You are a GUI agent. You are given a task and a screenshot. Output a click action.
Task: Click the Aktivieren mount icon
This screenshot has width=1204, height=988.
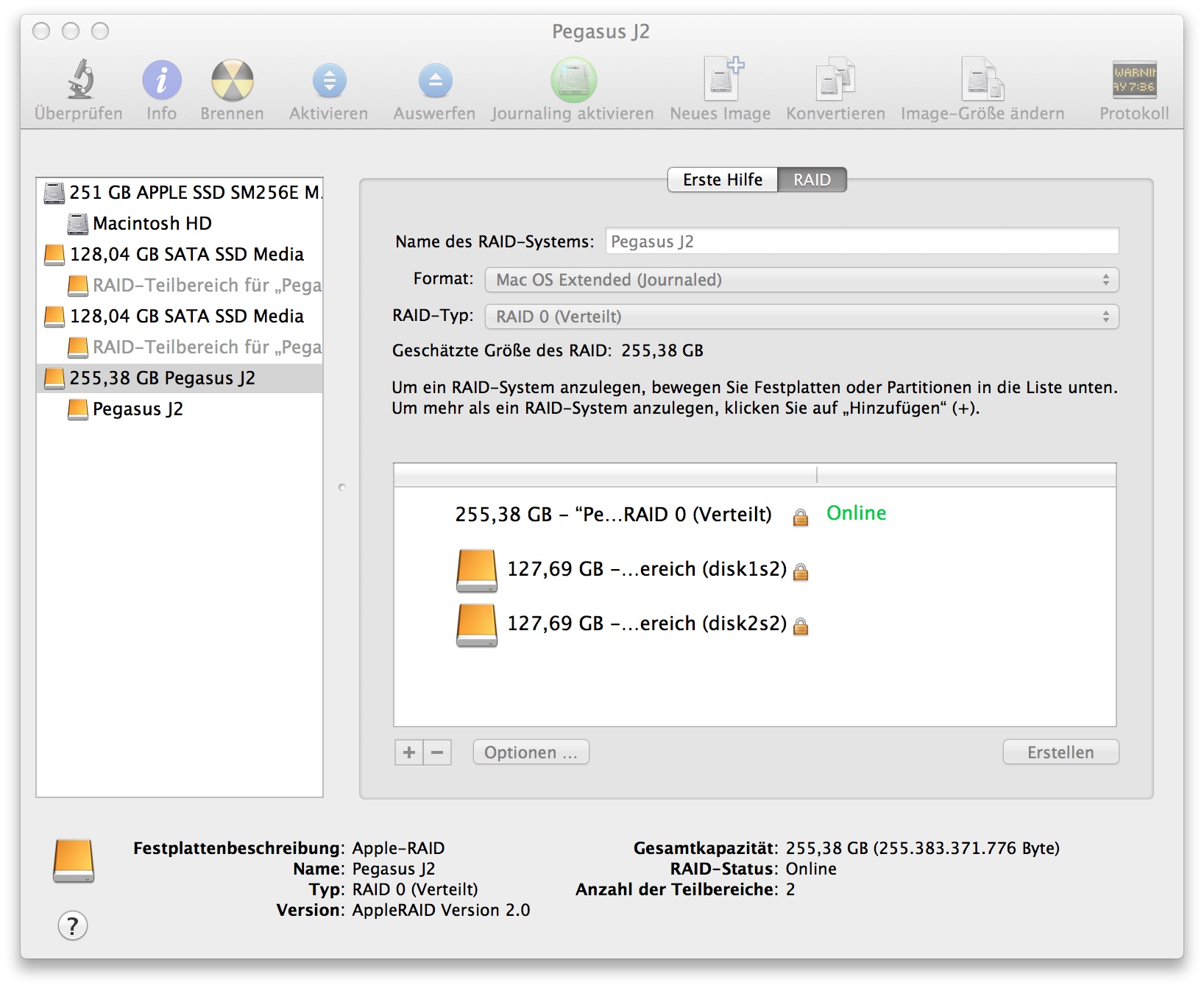329,81
